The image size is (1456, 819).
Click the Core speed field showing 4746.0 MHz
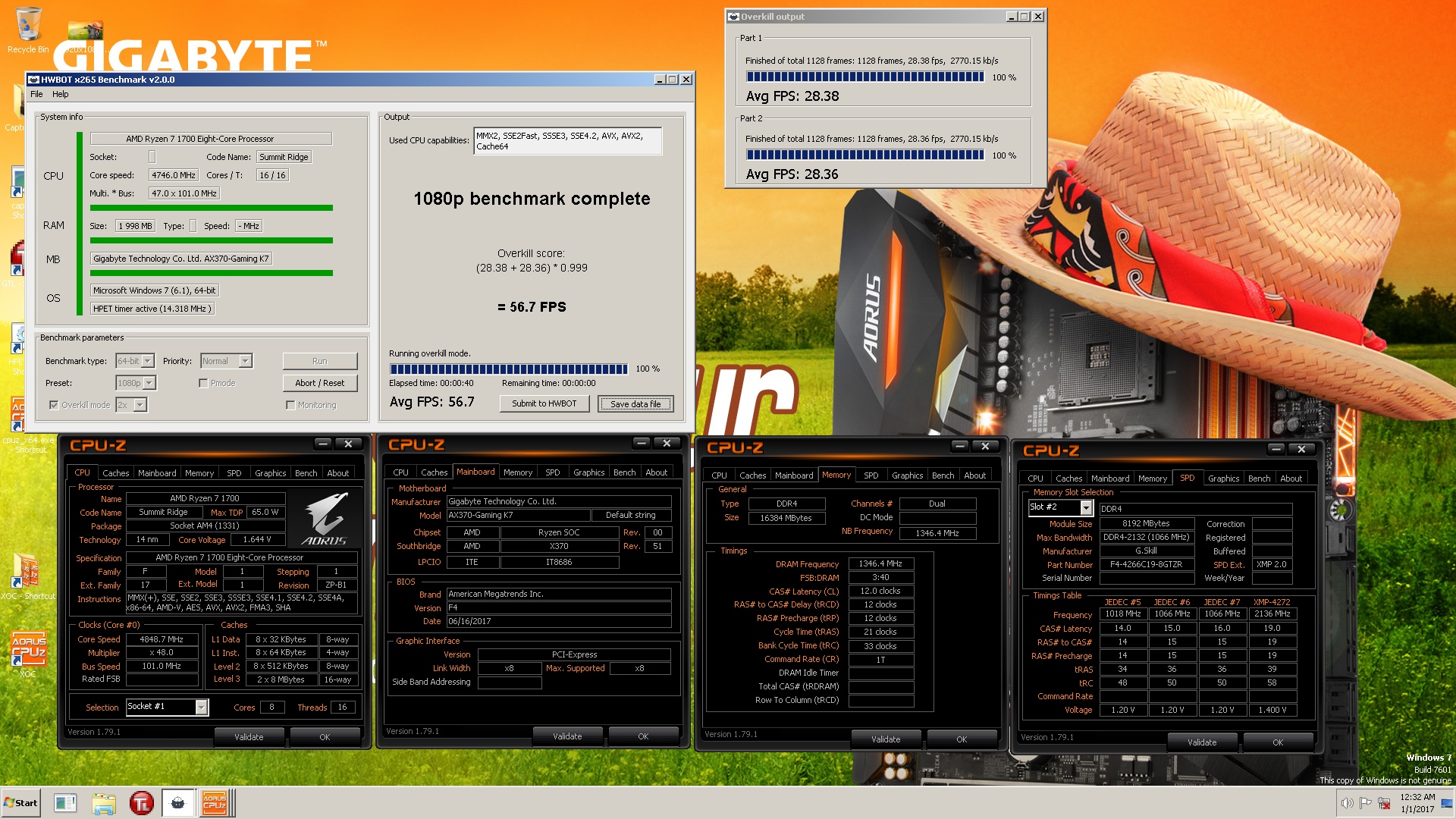[174, 175]
